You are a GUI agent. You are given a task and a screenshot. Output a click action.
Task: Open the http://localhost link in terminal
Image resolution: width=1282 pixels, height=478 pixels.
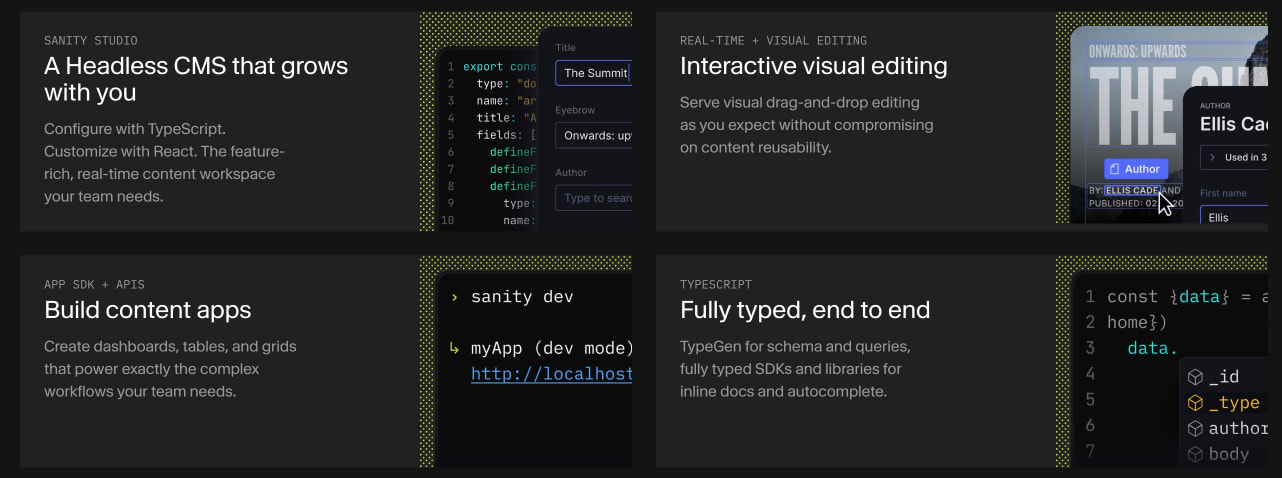point(552,374)
